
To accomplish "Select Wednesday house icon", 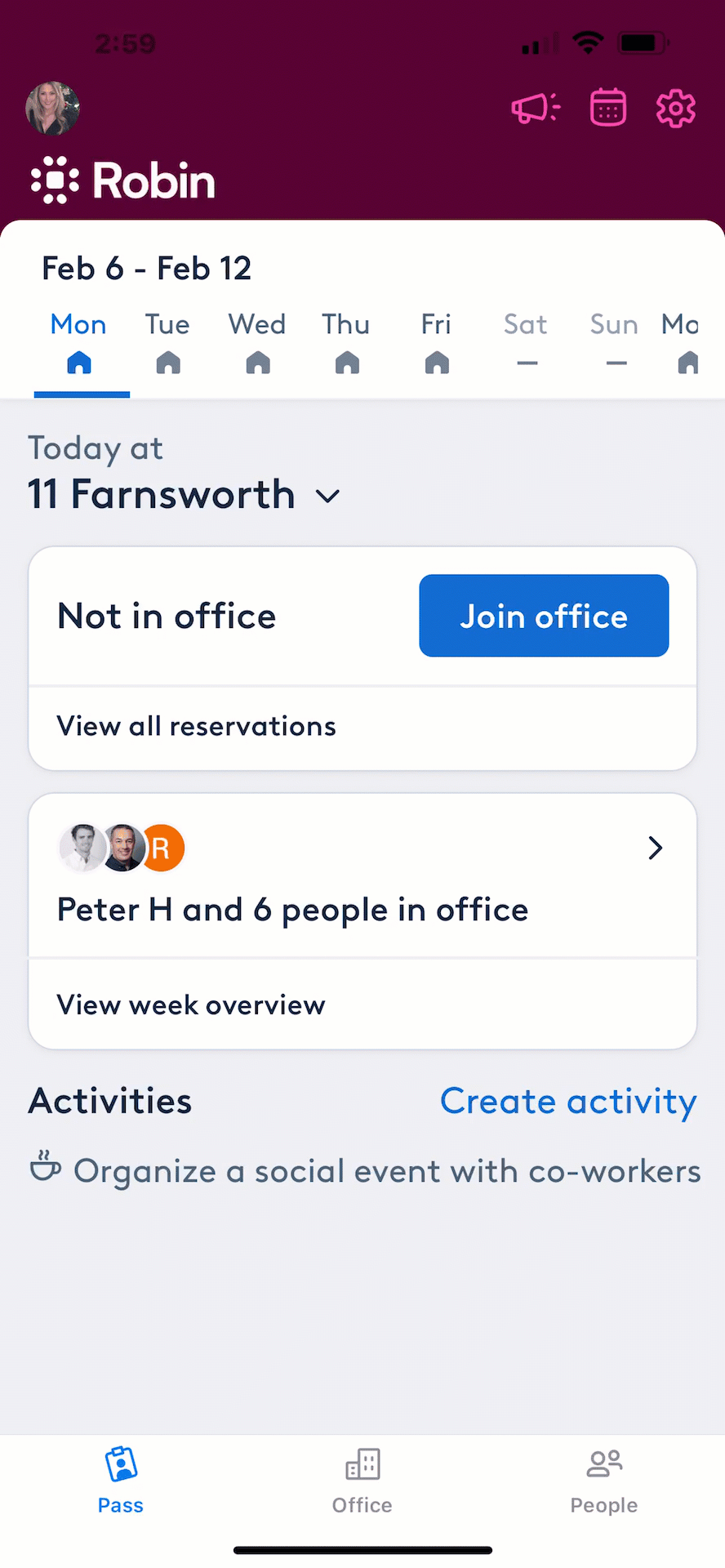I will [x=258, y=363].
